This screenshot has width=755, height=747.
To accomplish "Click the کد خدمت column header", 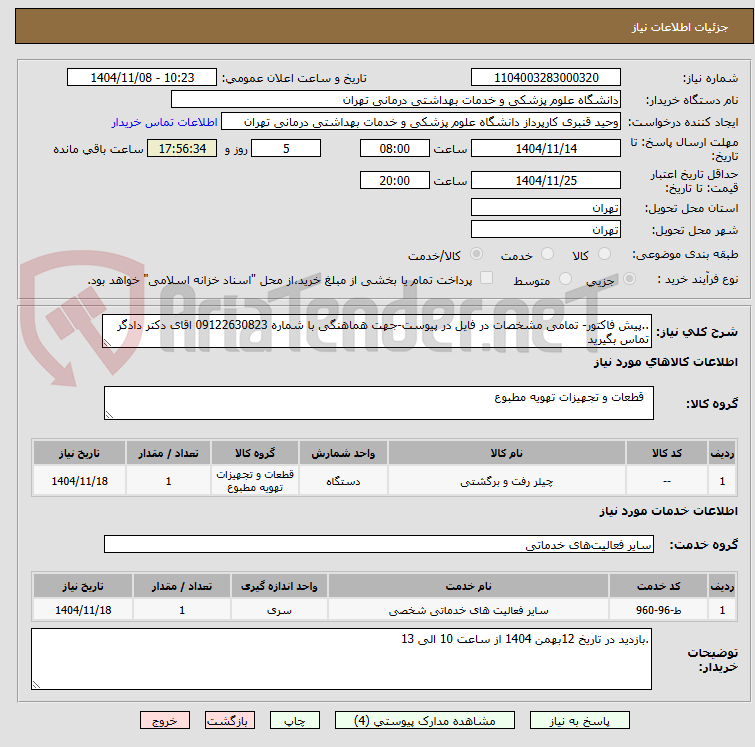I will pyautogui.click(x=658, y=586).
